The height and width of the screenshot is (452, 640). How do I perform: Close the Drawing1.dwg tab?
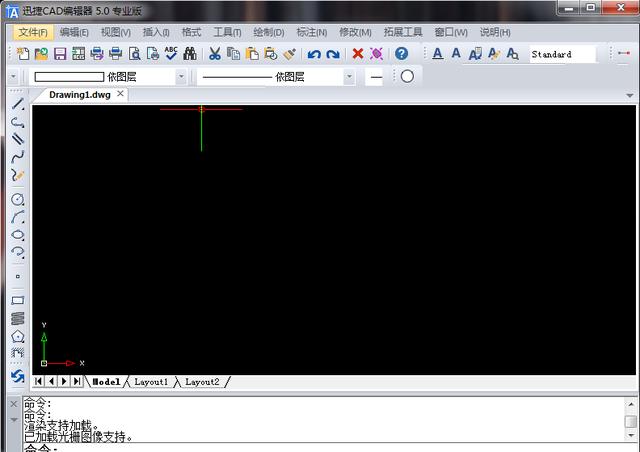click(x=120, y=94)
